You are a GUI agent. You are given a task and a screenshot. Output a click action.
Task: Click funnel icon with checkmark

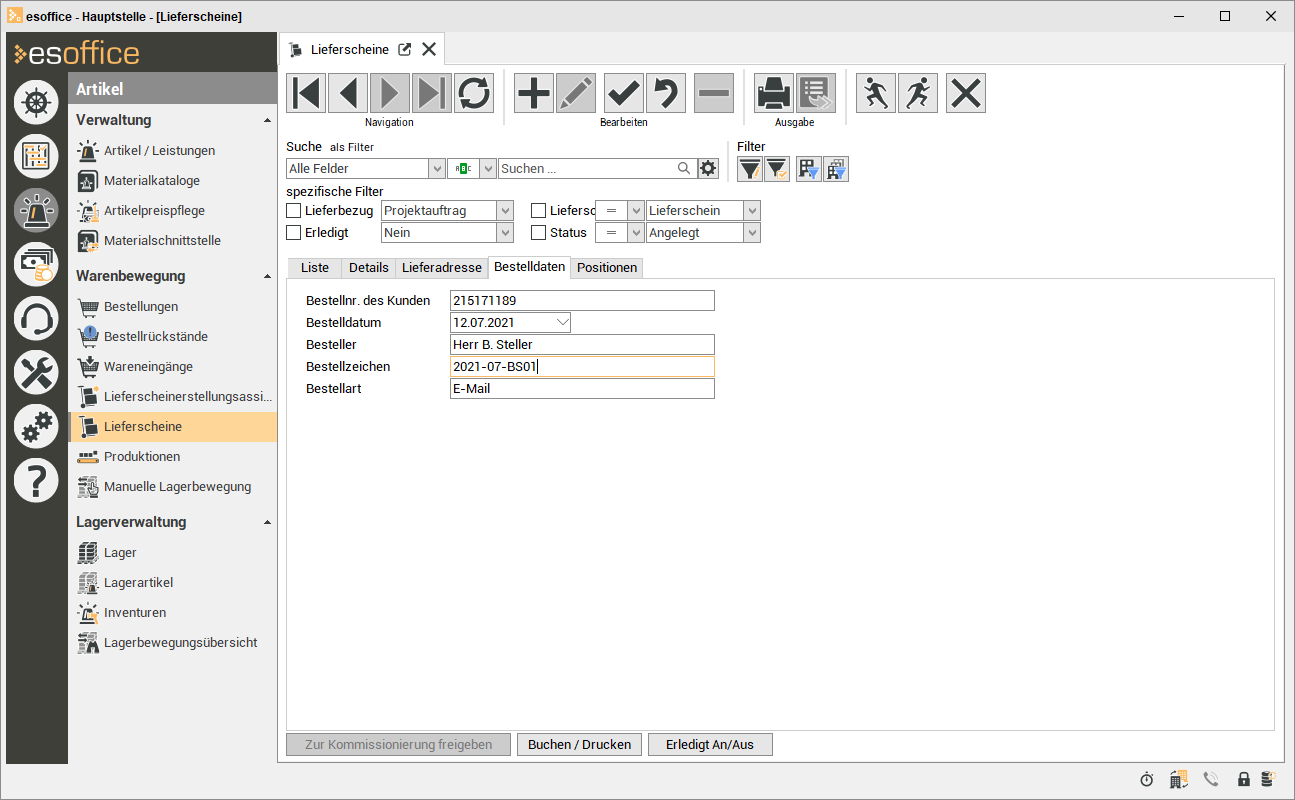(777, 169)
